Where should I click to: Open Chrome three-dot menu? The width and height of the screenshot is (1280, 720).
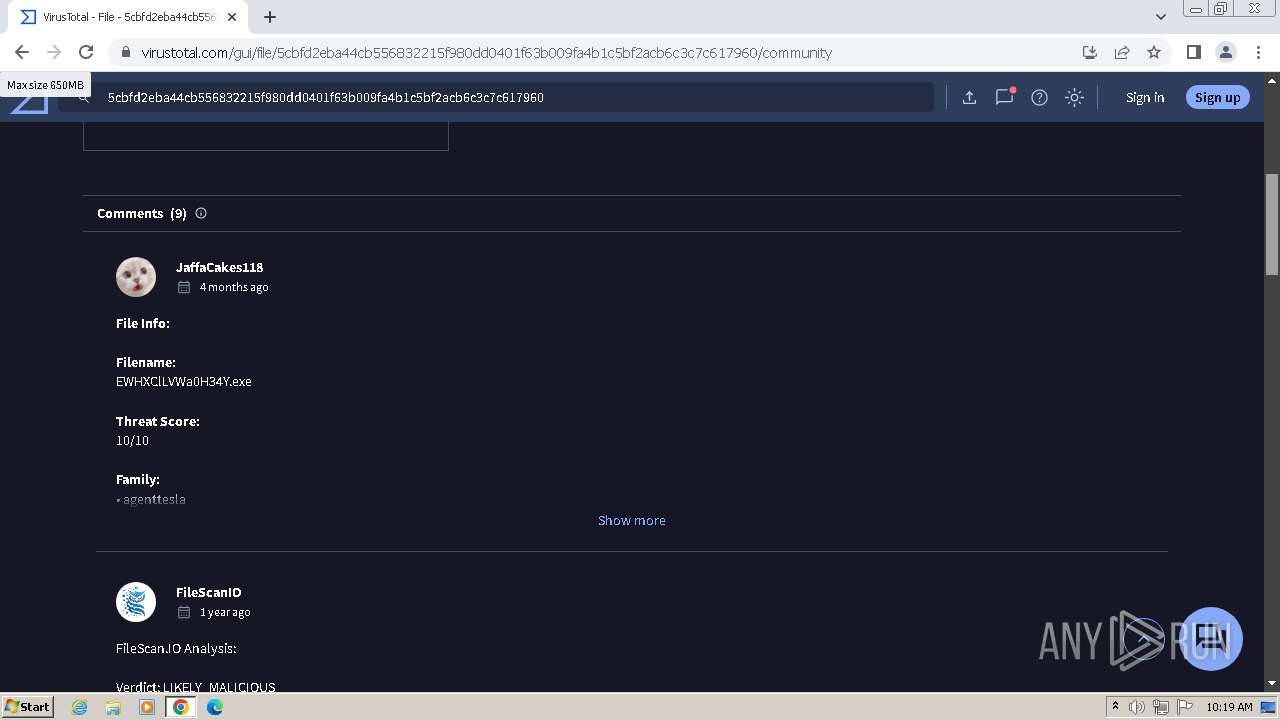click(x=1258, y=52)
